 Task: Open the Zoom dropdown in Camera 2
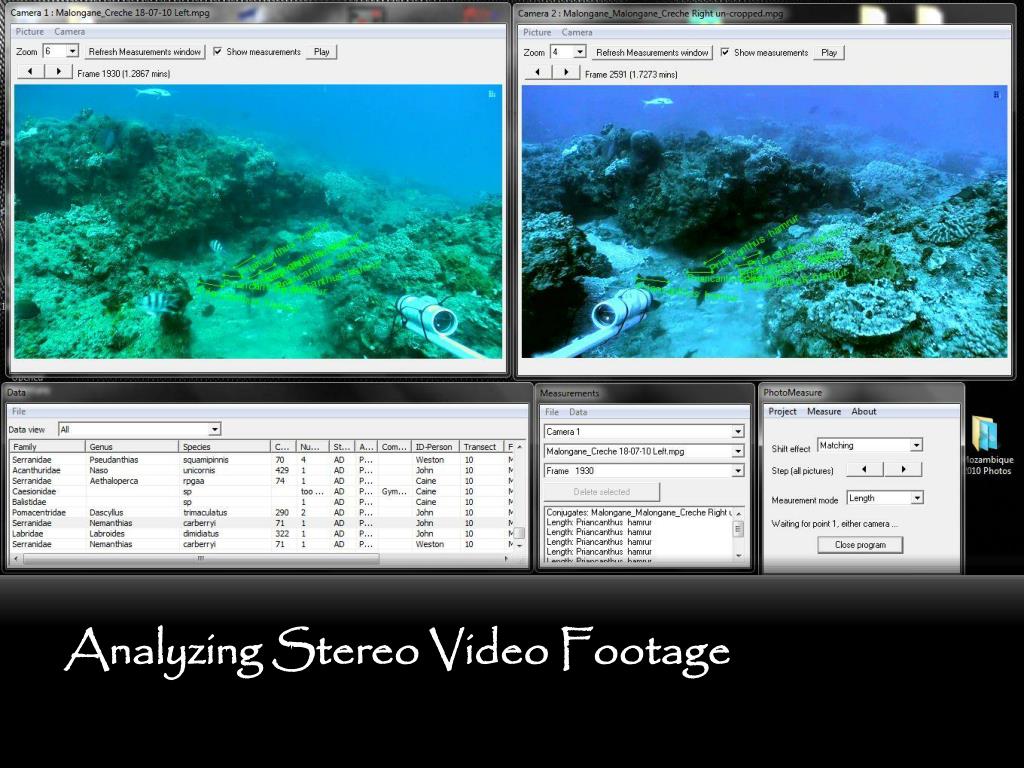point(580,52)
